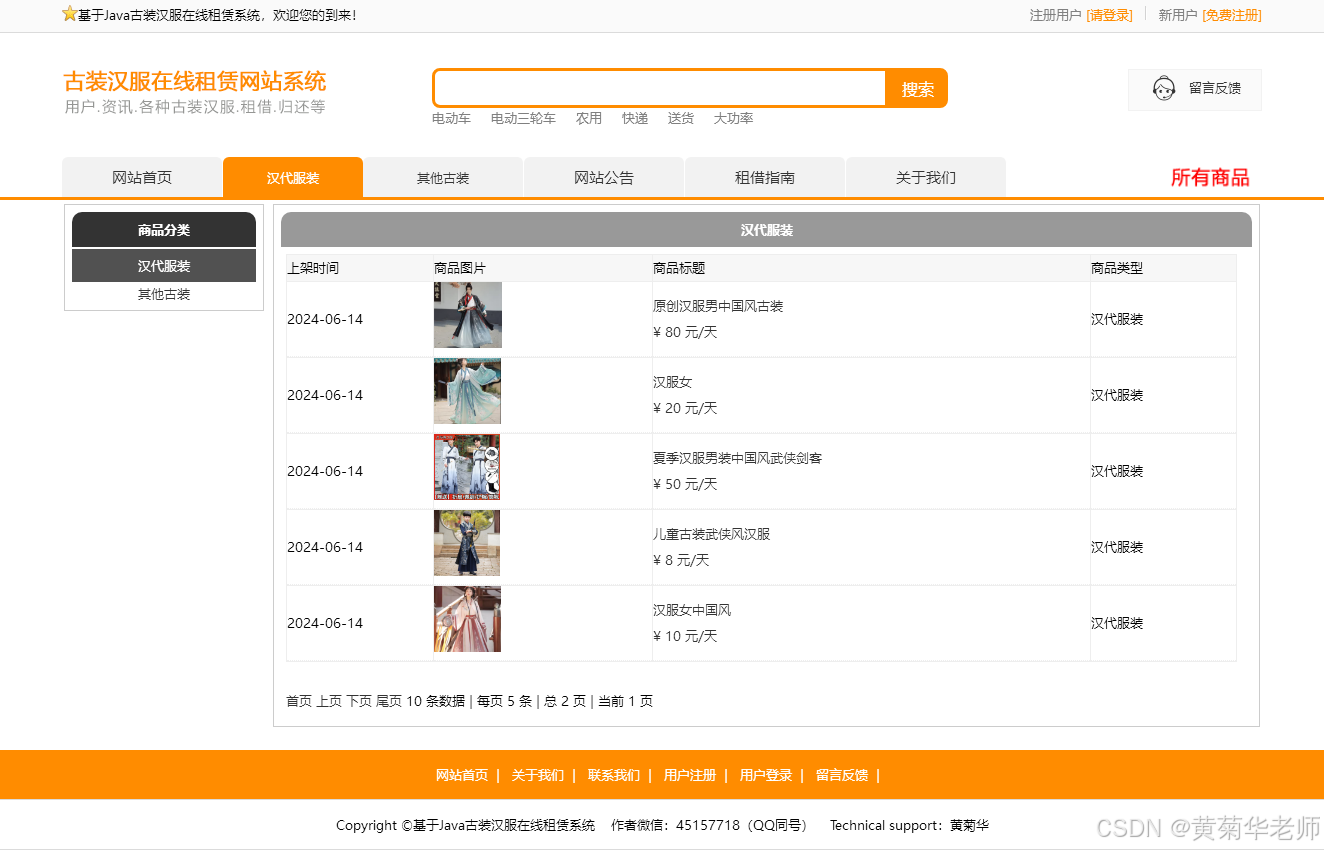Open thumbnail of 夏季汉服男装中国风武侠剑客
Viewport: 1324px width, 850px height.
pyautogui.click(x=467, y=467)
